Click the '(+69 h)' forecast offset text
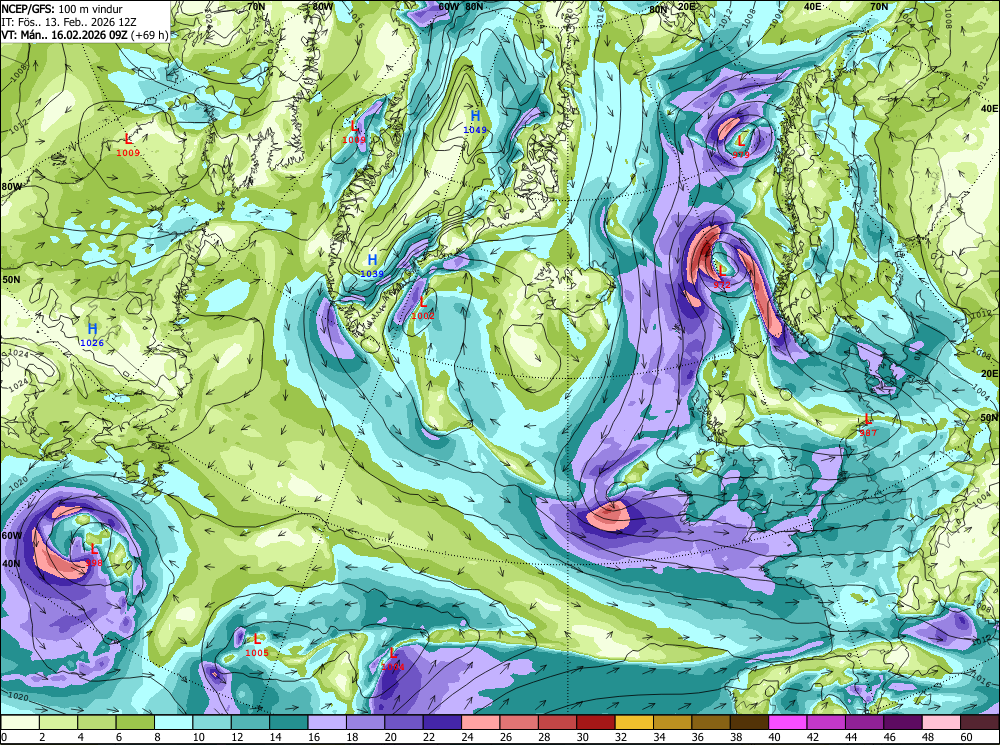The width and height of the screenshot is (1000, 745). point(149,34)
